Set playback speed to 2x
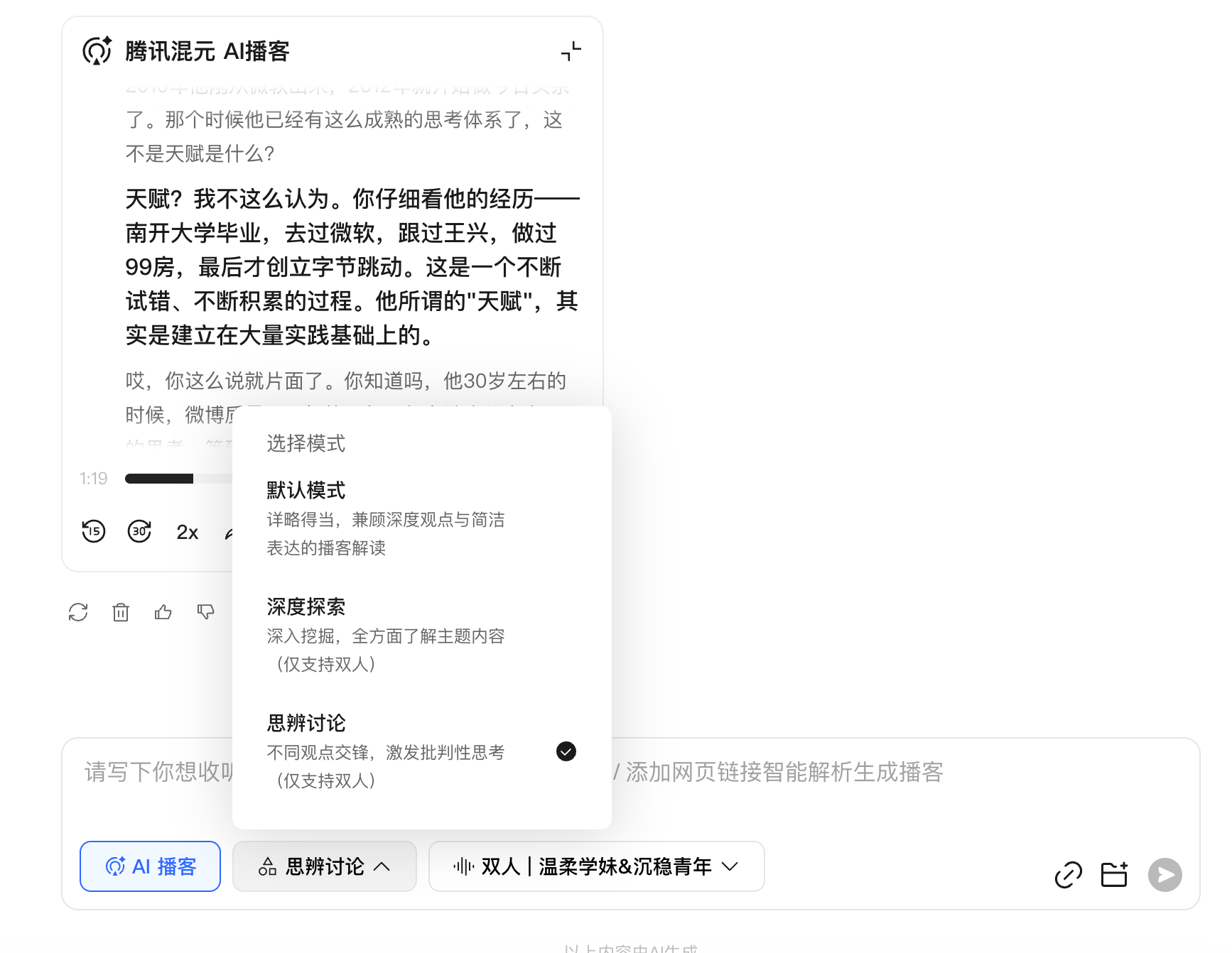Viewport: 1232px width, 953px height. click(x=187, y=531)
